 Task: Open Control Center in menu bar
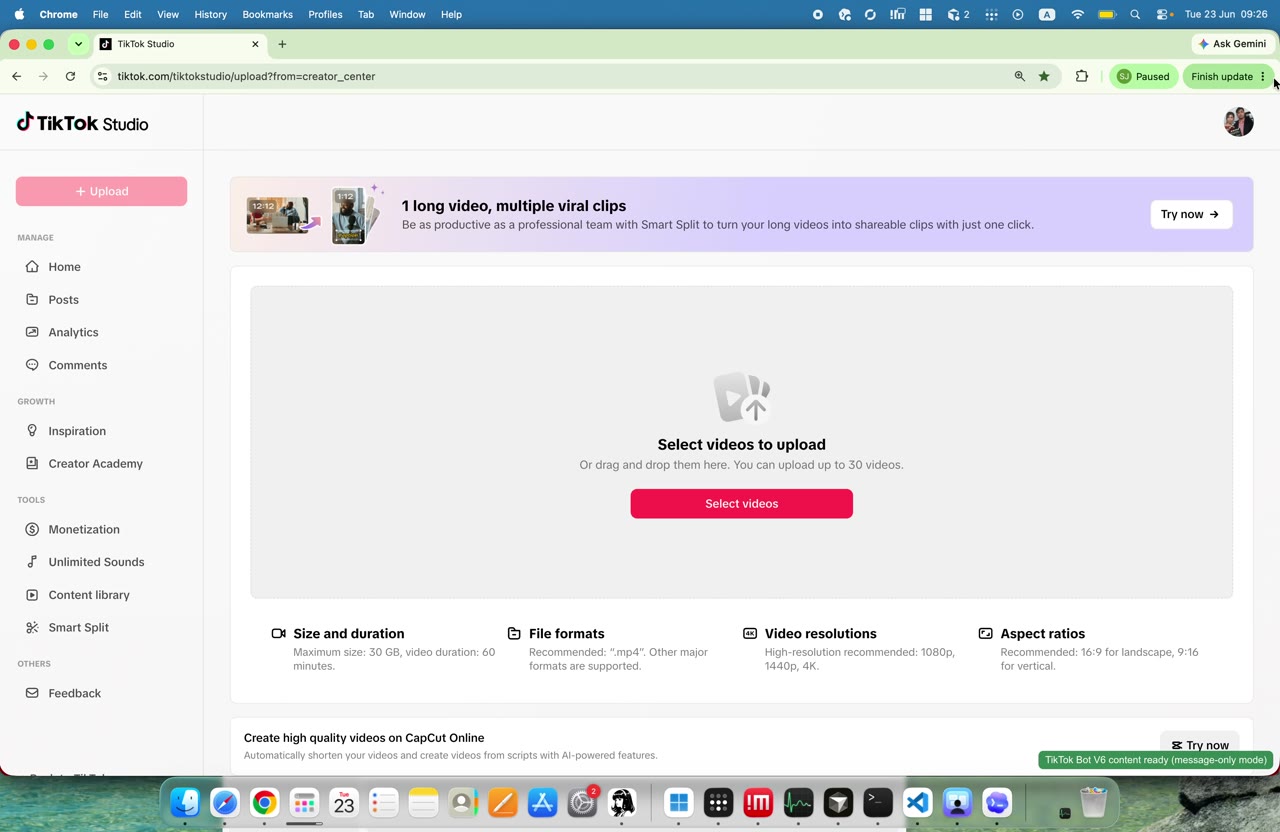click(x=1164, y=14)
